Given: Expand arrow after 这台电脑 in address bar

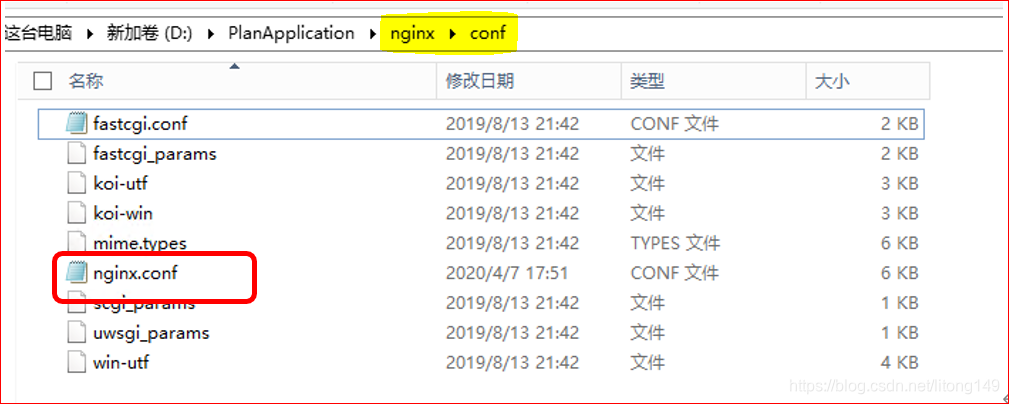Looking at the screenshot, I should 90,33.
